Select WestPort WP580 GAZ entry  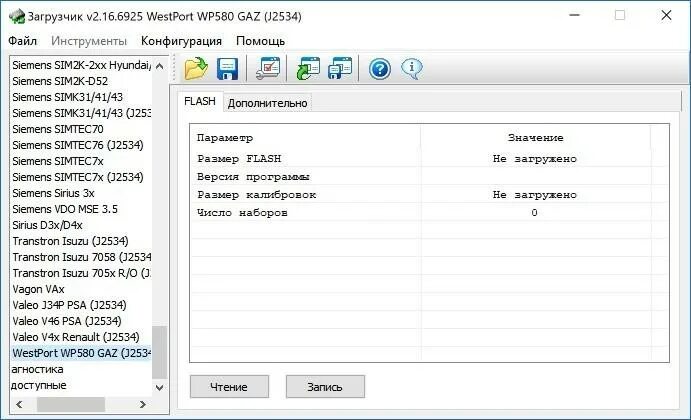[x=82, y=353]
